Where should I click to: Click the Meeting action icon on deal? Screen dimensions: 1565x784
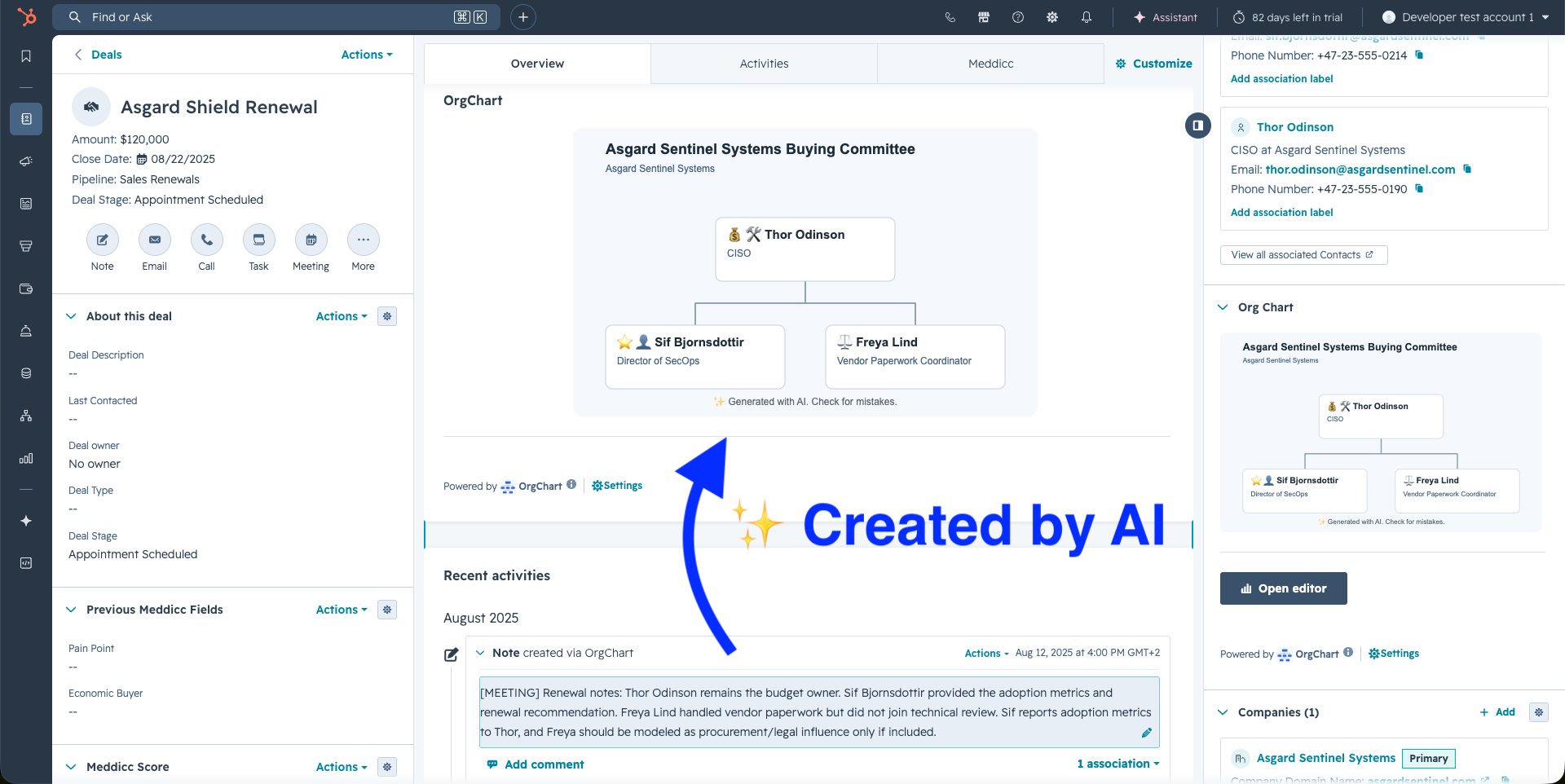(x=311, y=240)
